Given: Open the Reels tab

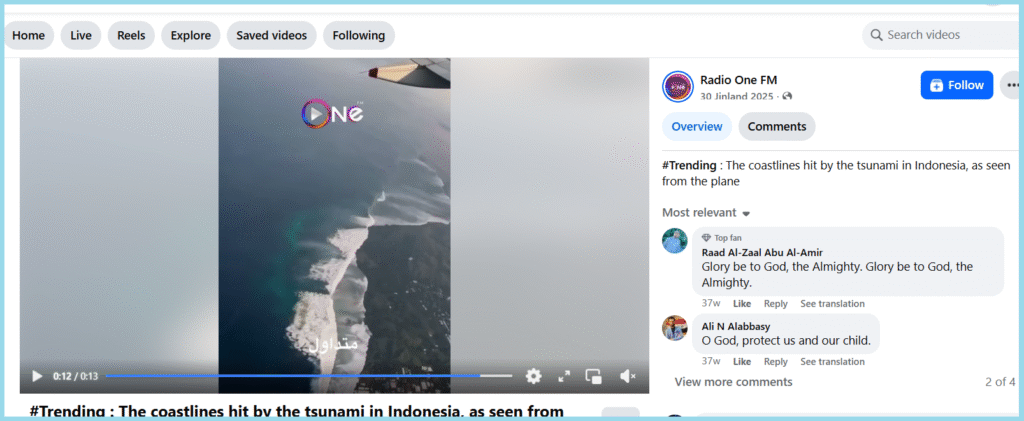Looking at the screenshot, I should [131, 35].
